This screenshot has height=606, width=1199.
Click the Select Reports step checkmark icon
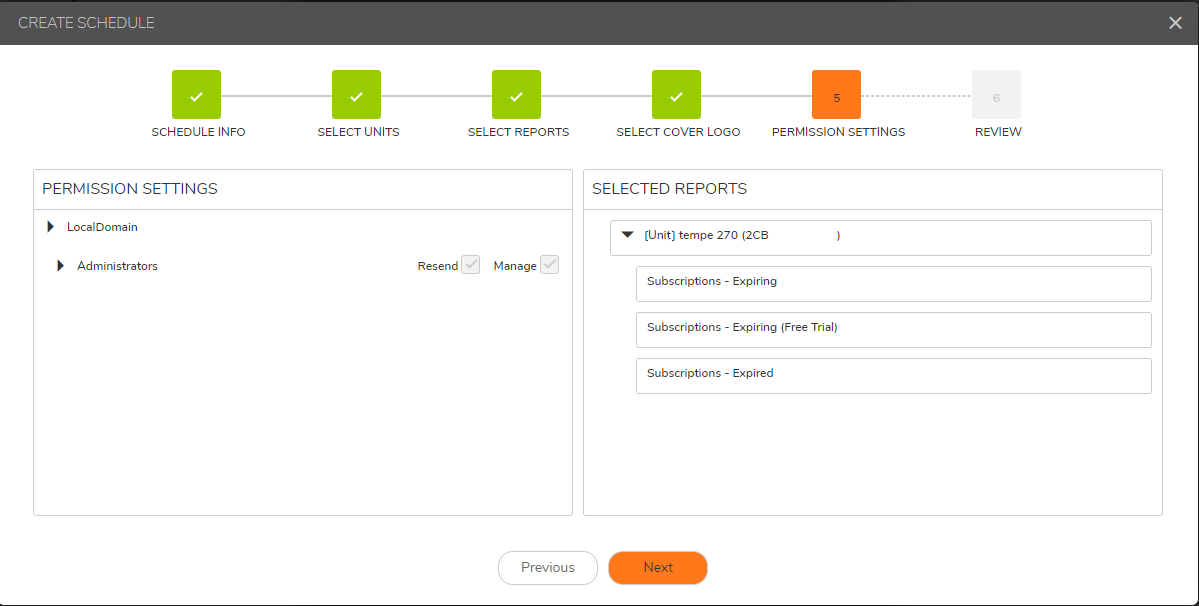(516, 95)
